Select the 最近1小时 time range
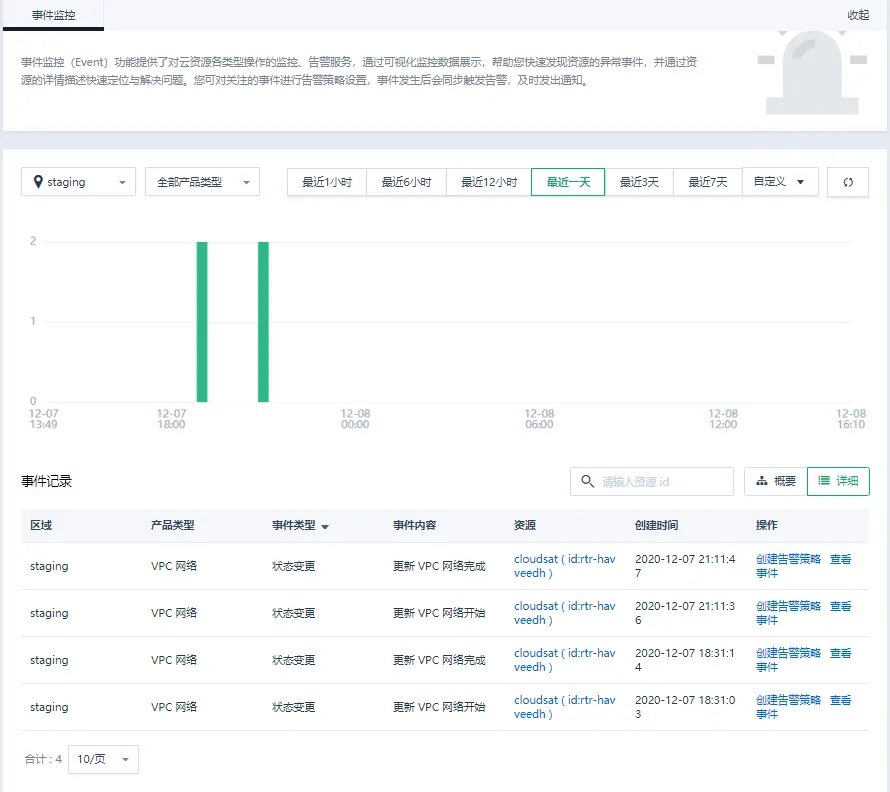Screen dimensions: 890x792 [x=327, y=182]
